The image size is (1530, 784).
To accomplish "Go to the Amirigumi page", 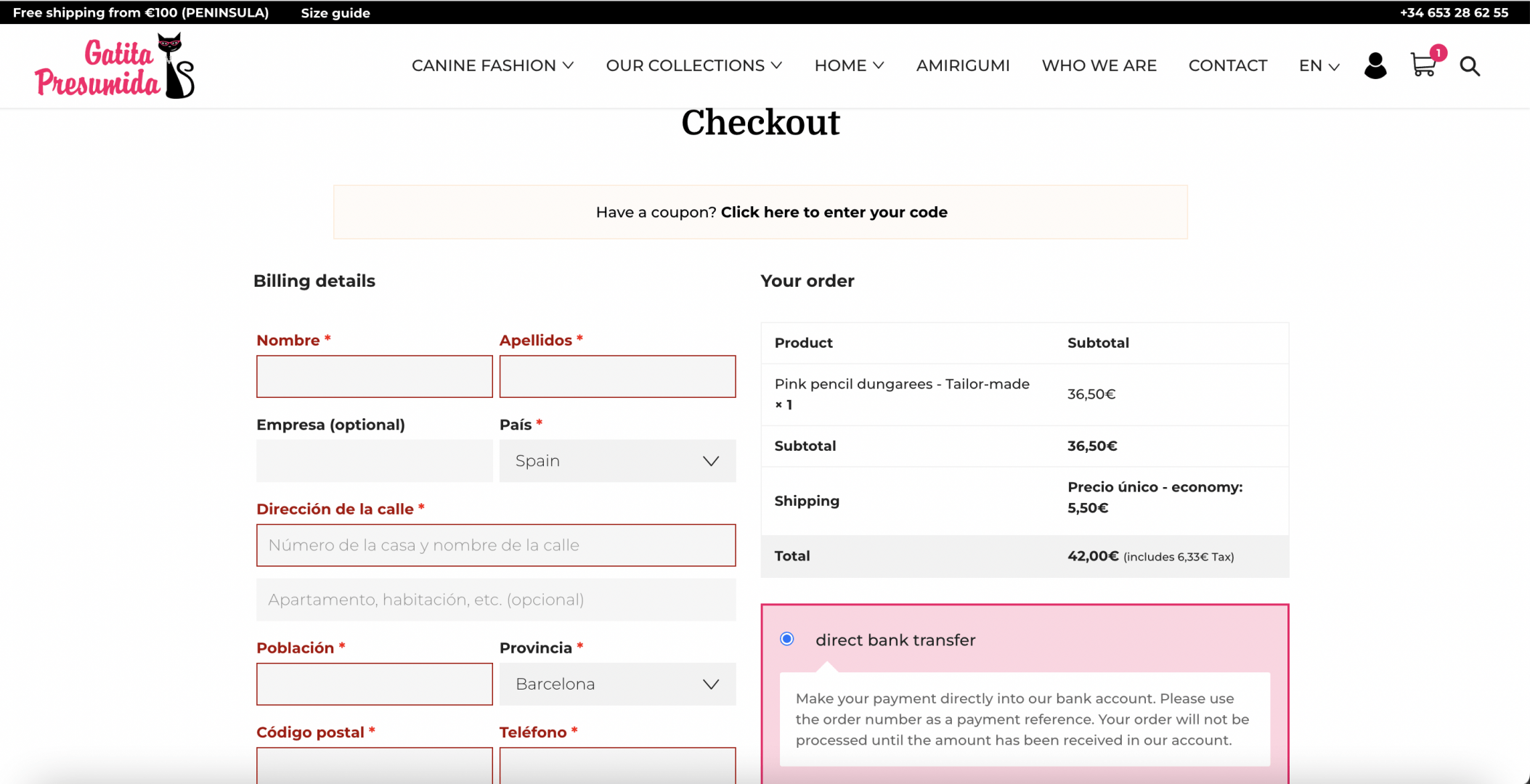I will 963,65.
